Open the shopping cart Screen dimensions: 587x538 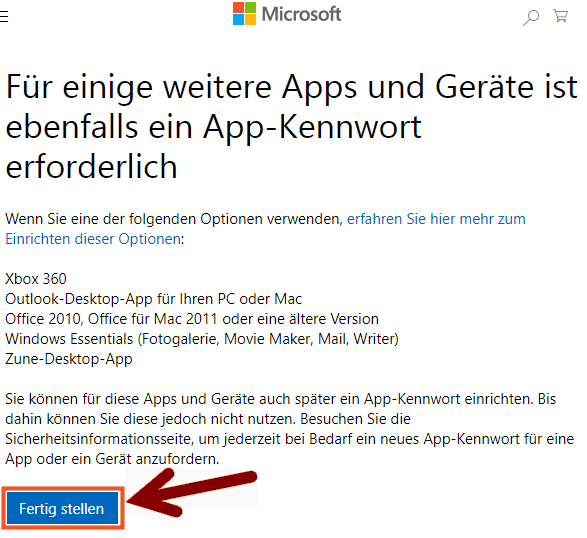pos(560,16)
